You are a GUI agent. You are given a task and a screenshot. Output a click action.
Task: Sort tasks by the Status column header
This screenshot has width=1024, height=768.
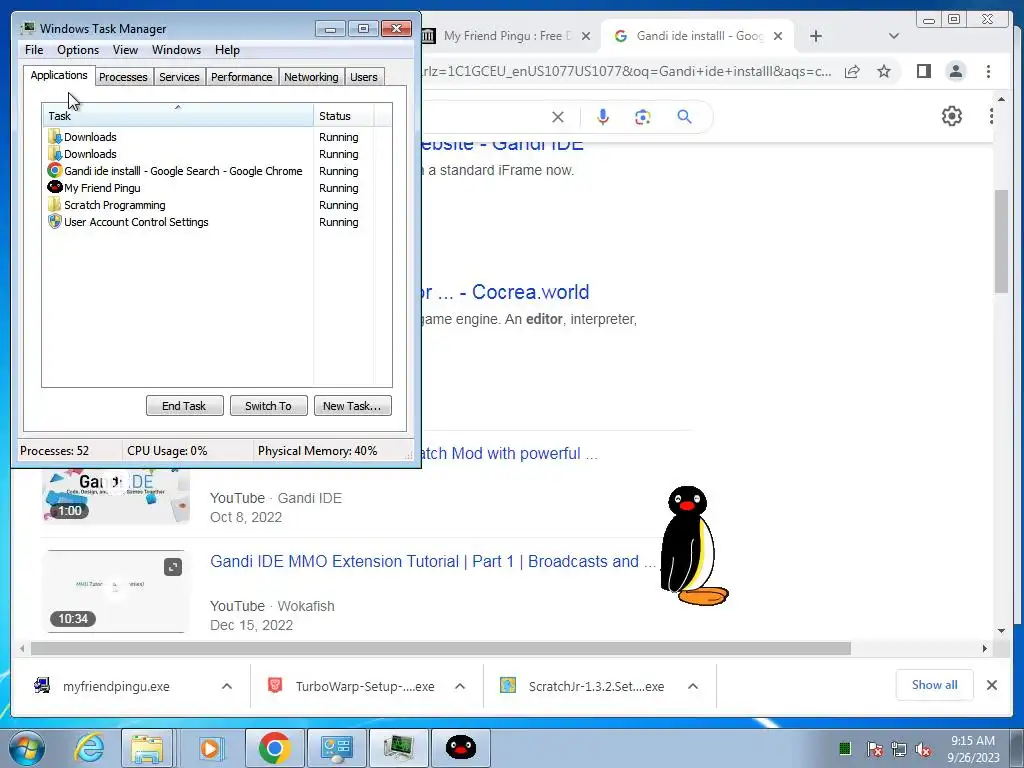point(344,116)
